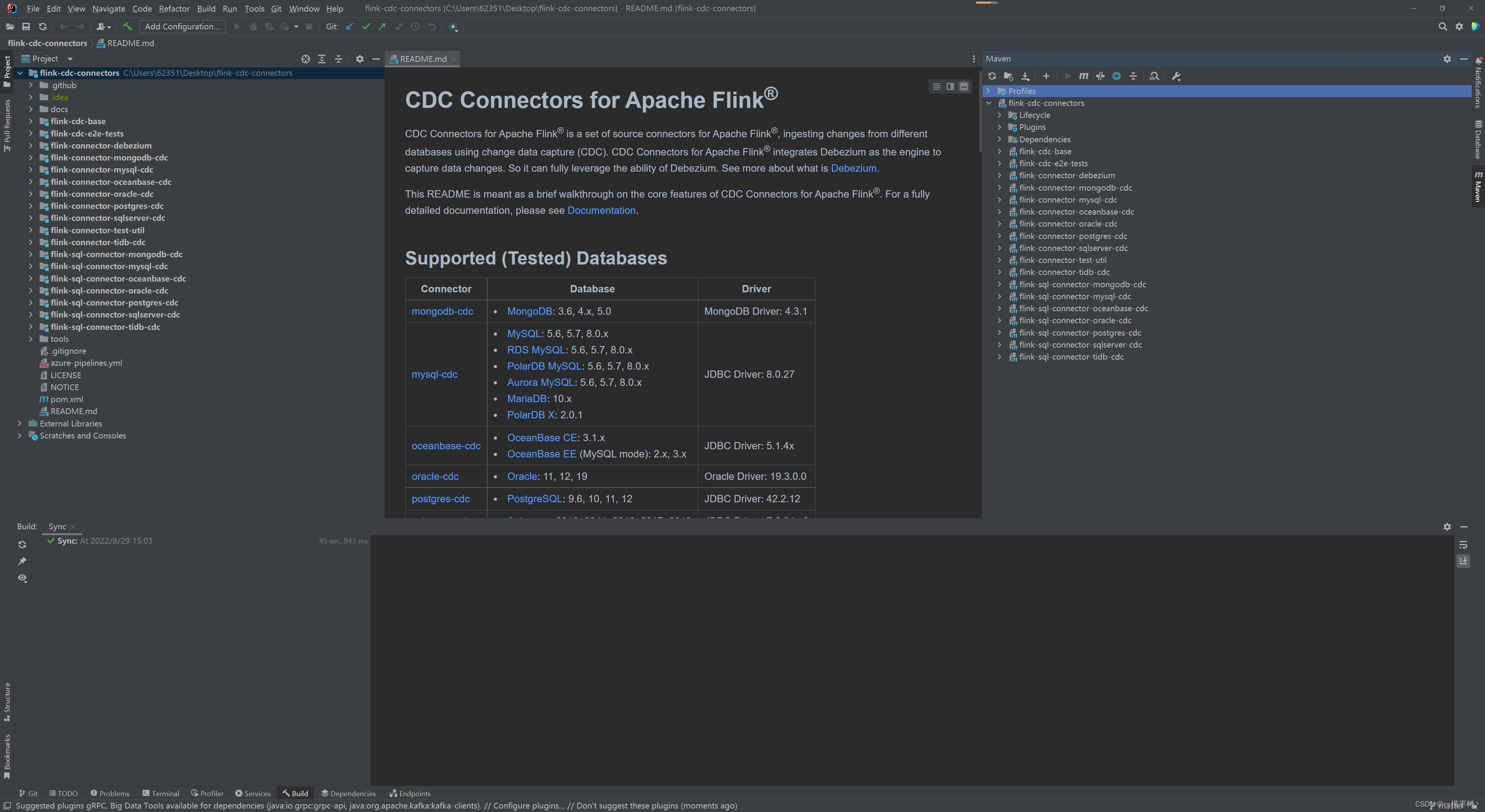Open Terminal tool window tab
Viewport: 1485px width, 812px height.
pyautogui.click(x=161, y=793)
